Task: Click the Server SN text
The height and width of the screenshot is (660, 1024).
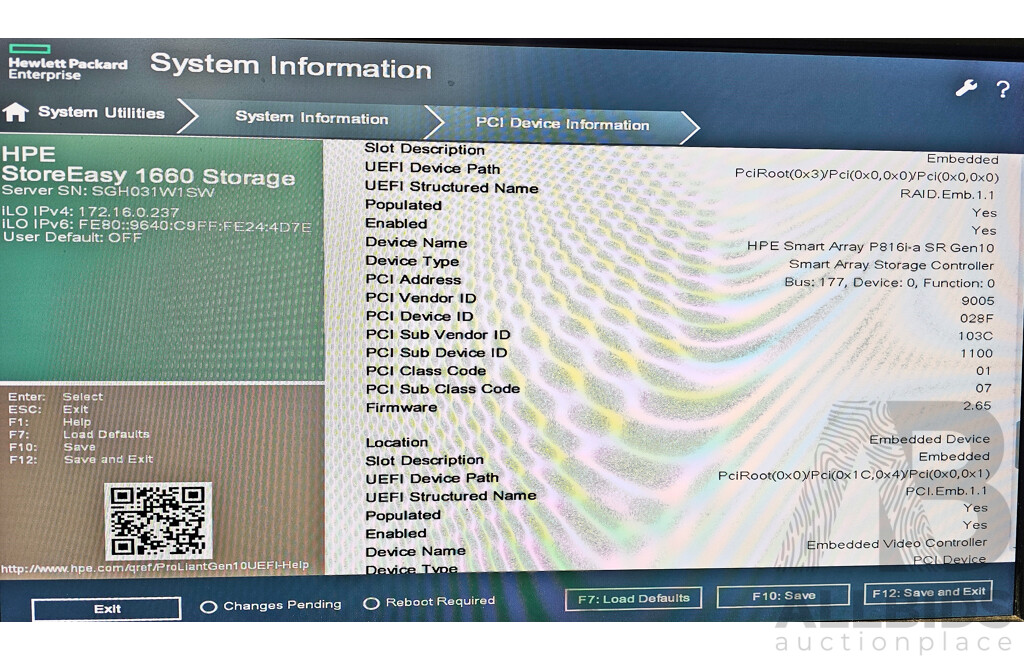Action: click(x=108, y=191)
